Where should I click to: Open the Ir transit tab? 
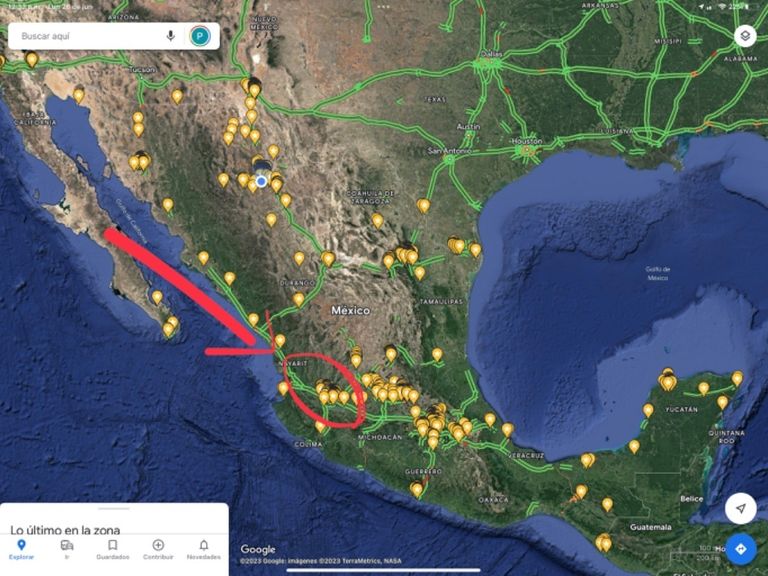[67, 550]
